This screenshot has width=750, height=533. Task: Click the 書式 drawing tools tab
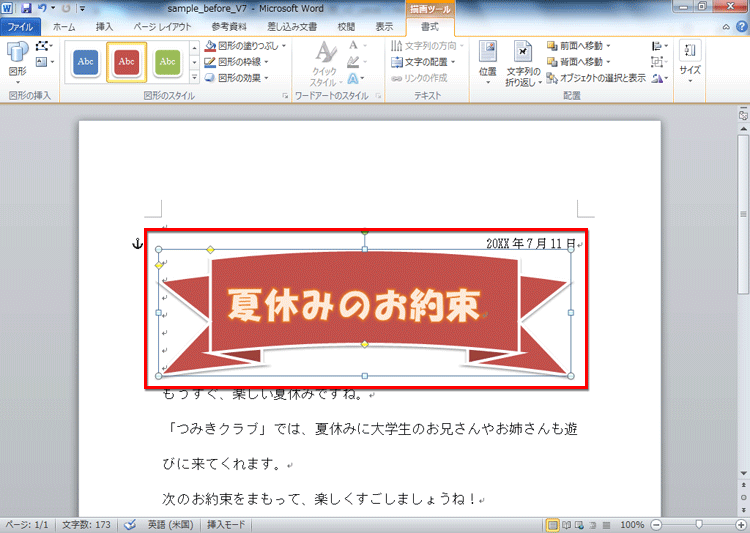coord(430,27)
